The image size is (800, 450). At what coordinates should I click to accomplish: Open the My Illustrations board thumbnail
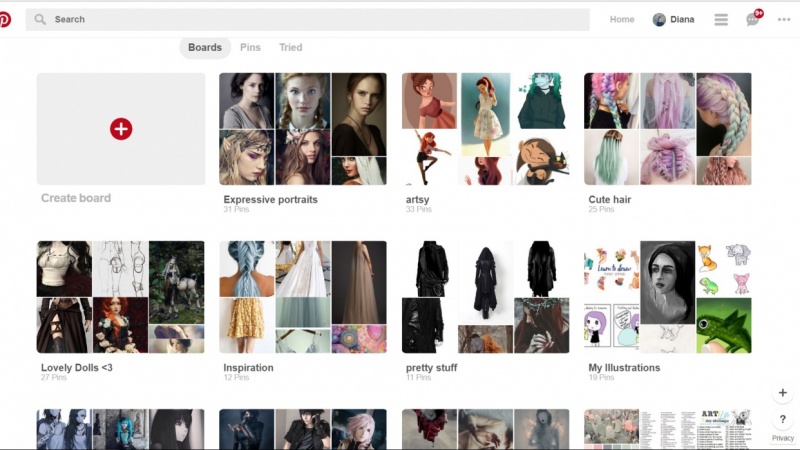[x=668, y=297]
